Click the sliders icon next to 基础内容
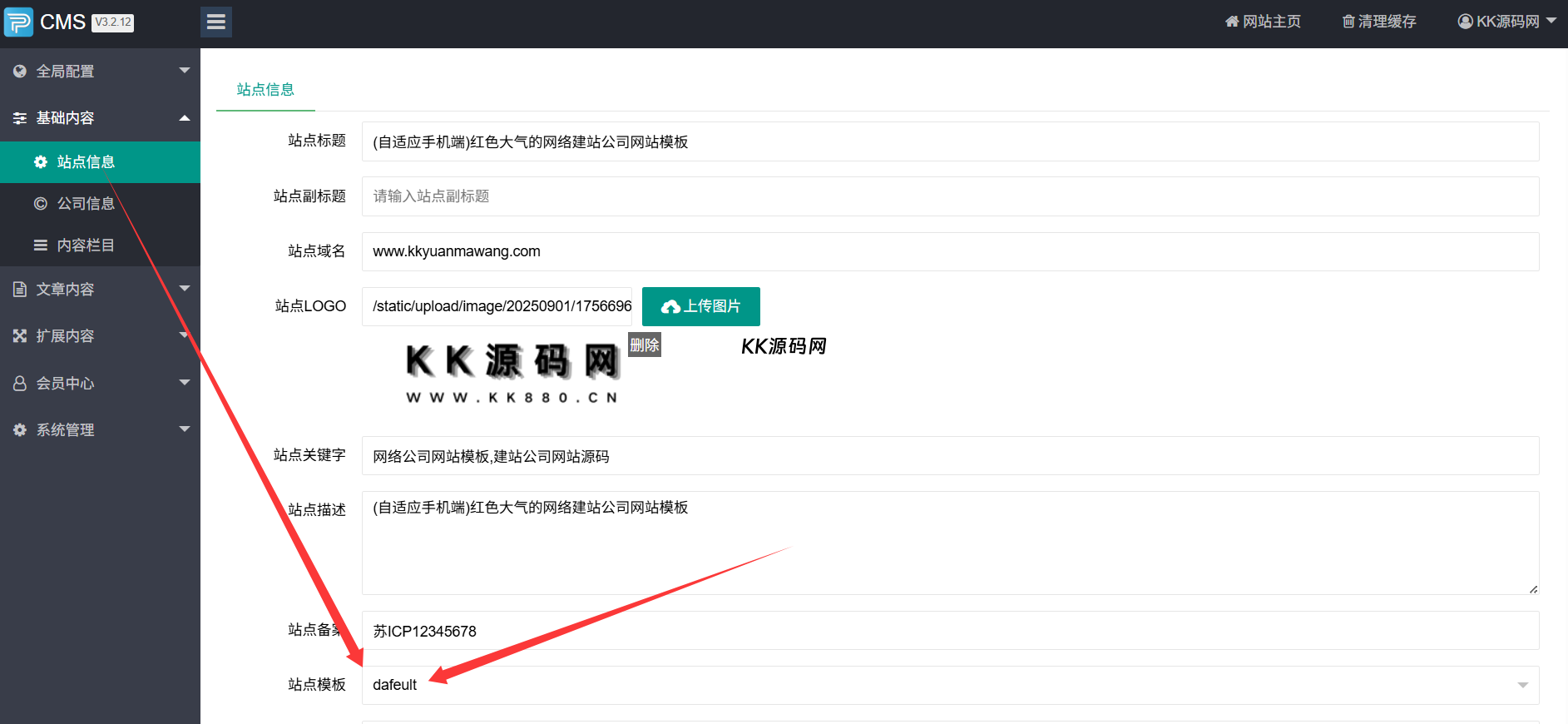Image resolution: width=1568 pixels, height=724 pixels. point(20,118)
